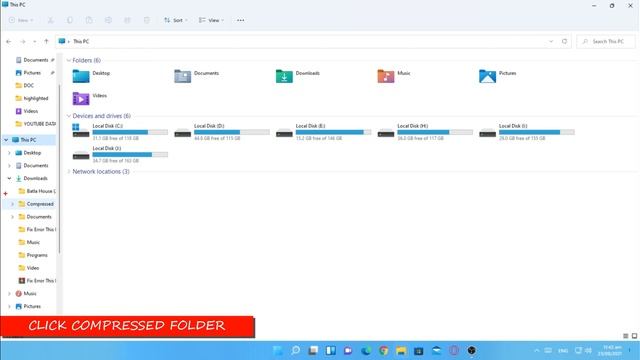The image size is (640, 360).
Task: Click navigation pane vertical scrollbar
Action: tap(60, 168)
